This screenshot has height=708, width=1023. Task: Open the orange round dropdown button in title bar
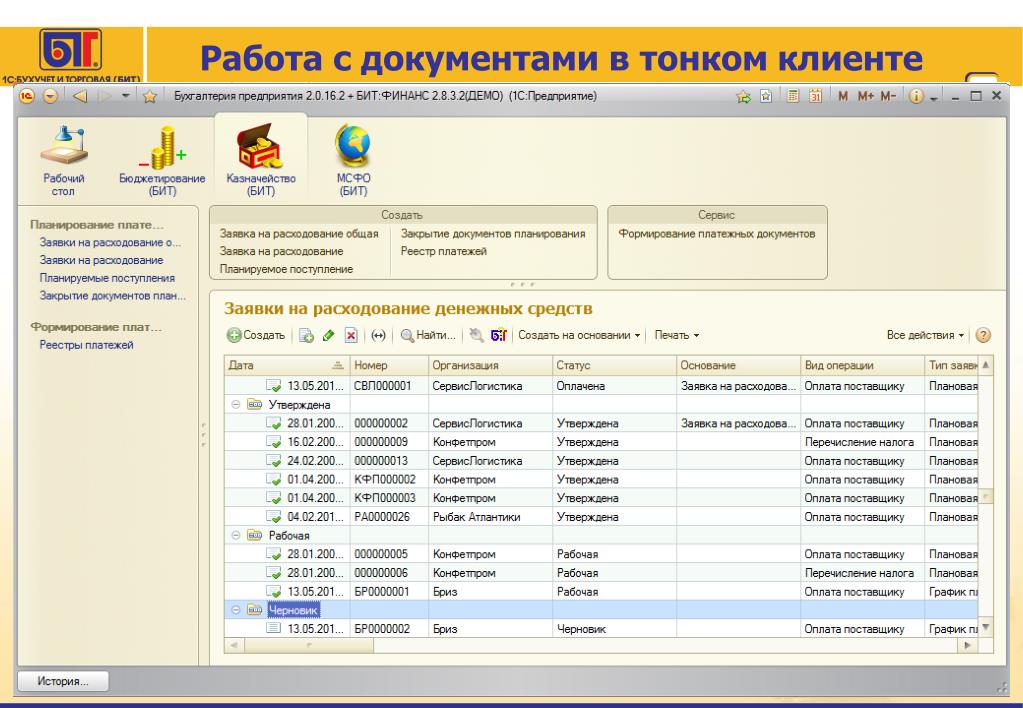50,97
